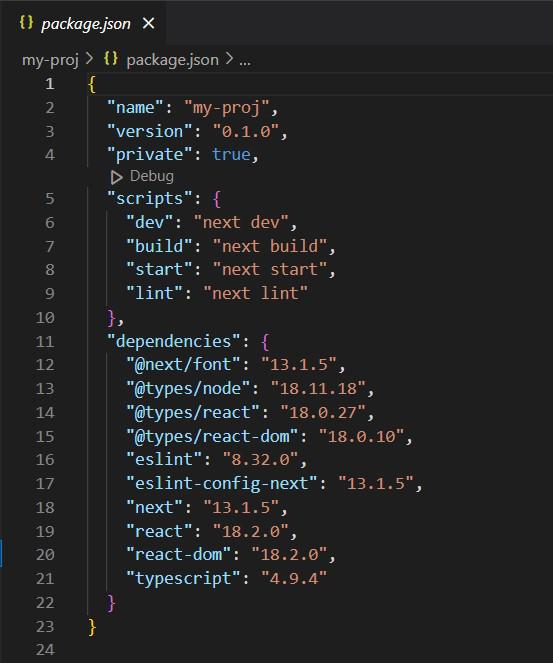The image size is (553, 663).
Task: Expand the breadcrumb ellipsis symbol list
Action: point(245,61)
